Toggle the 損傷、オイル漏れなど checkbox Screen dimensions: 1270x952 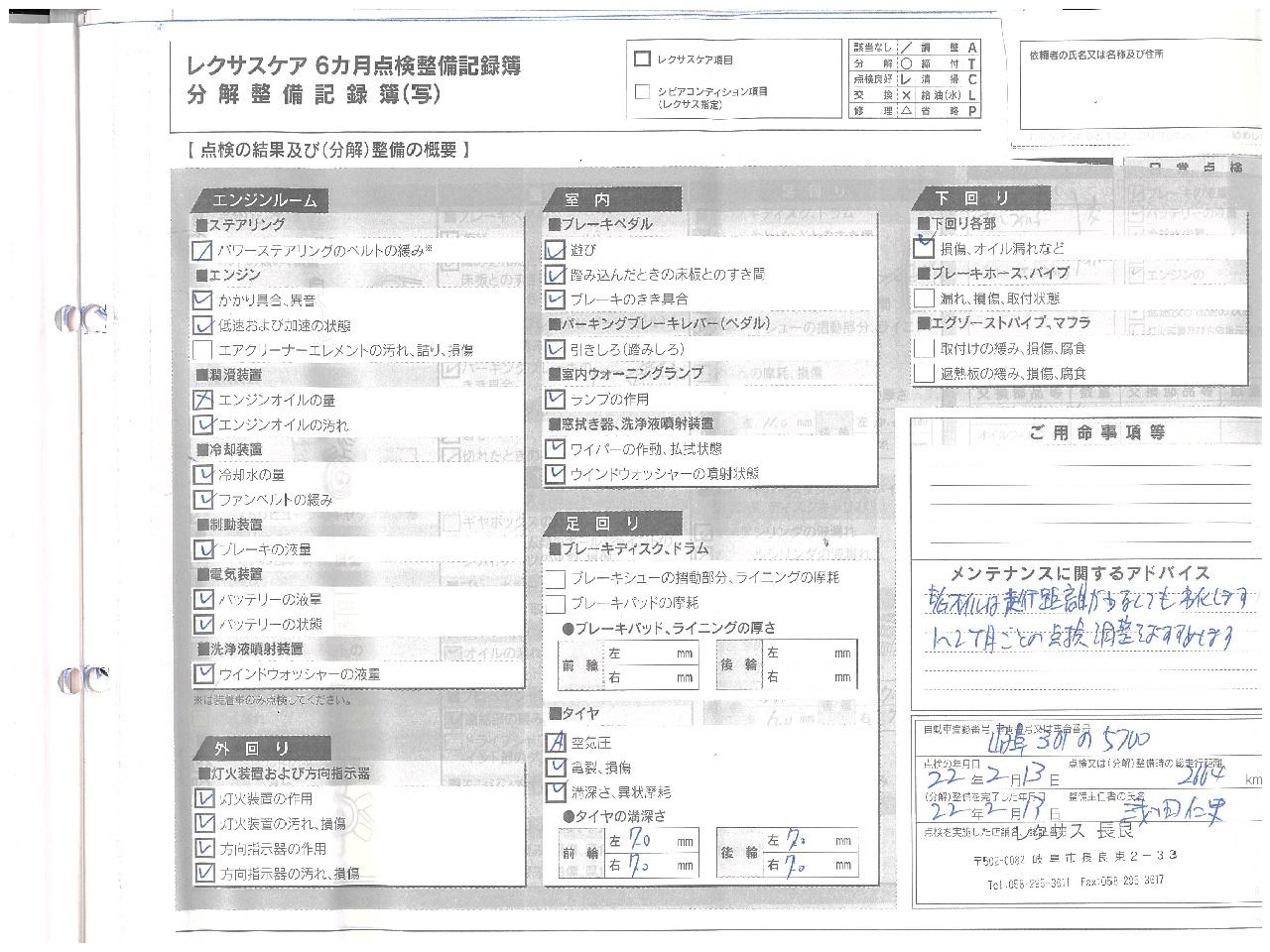[x=924, y=247]
